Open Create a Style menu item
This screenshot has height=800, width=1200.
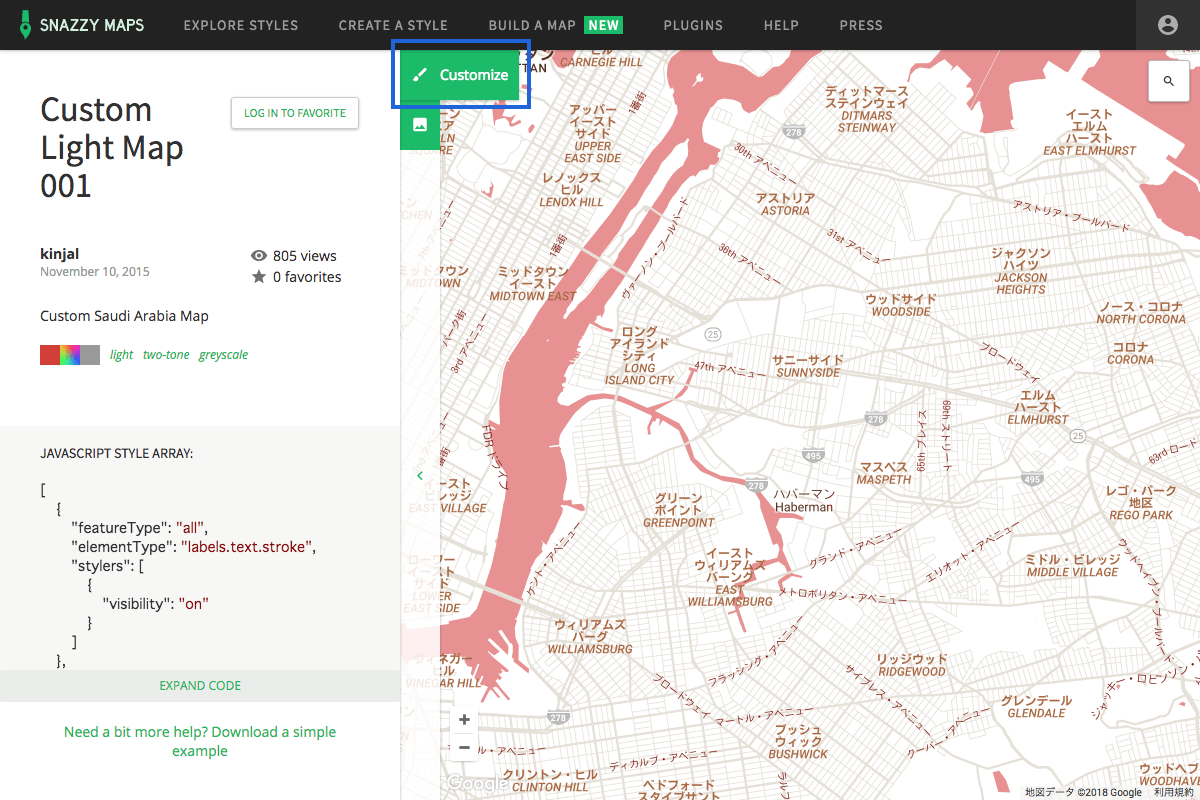coord(393,25)
